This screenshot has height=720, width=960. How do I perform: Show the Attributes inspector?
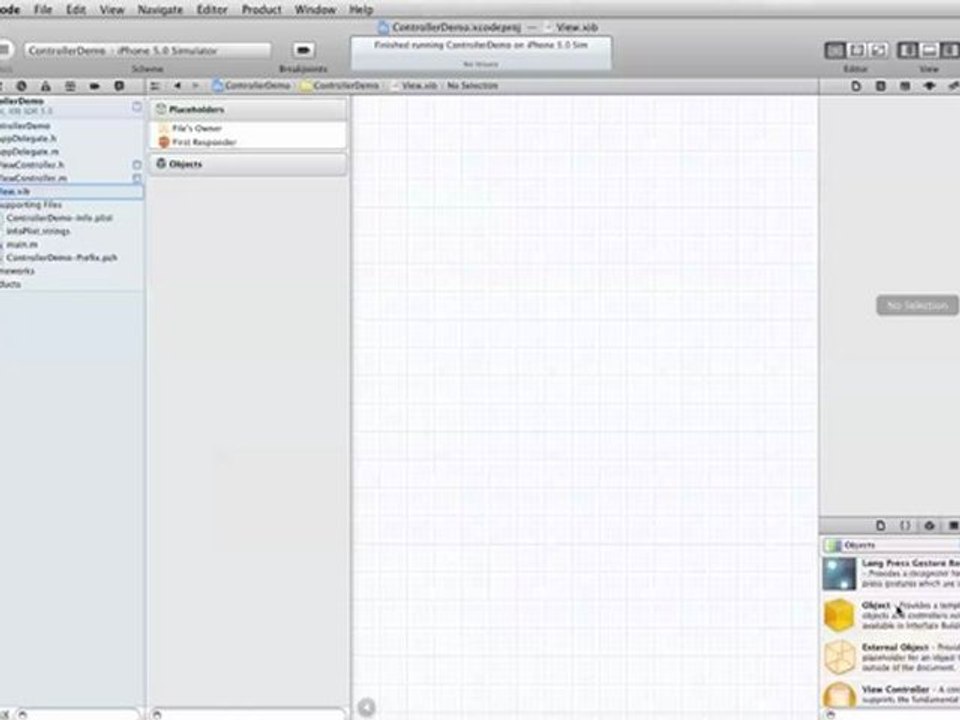coord(929,86)
